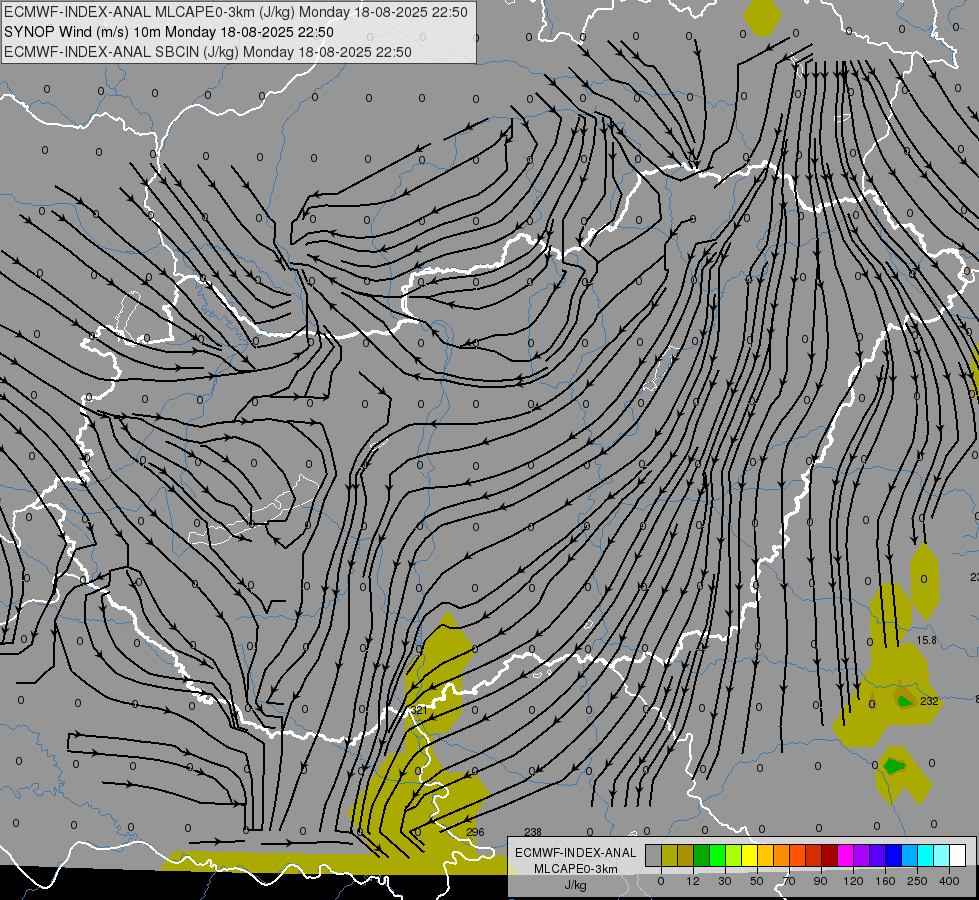Click the legend tick label 120
The width and height of the screenshot is (979, 900).
[x=853, y=881]
